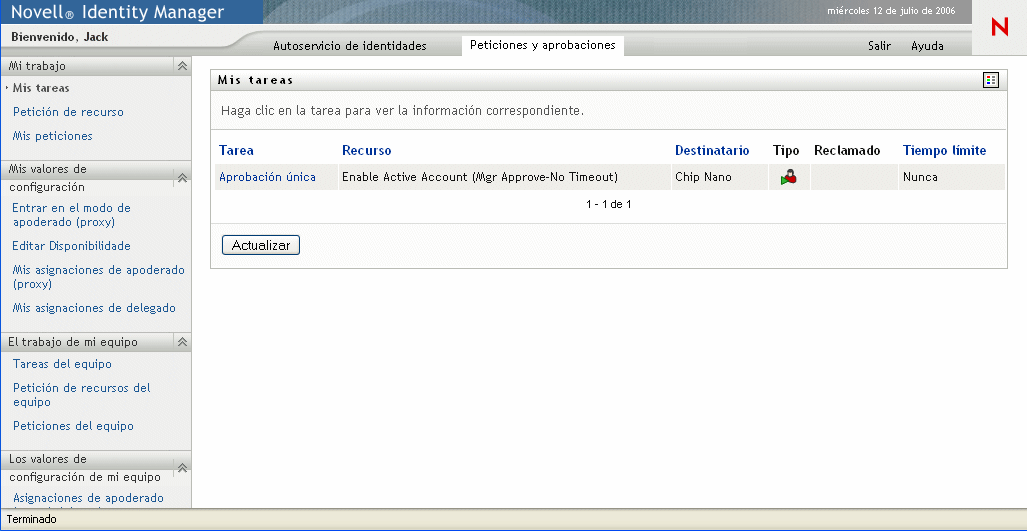Click the Tipo column header

point(786,151)
